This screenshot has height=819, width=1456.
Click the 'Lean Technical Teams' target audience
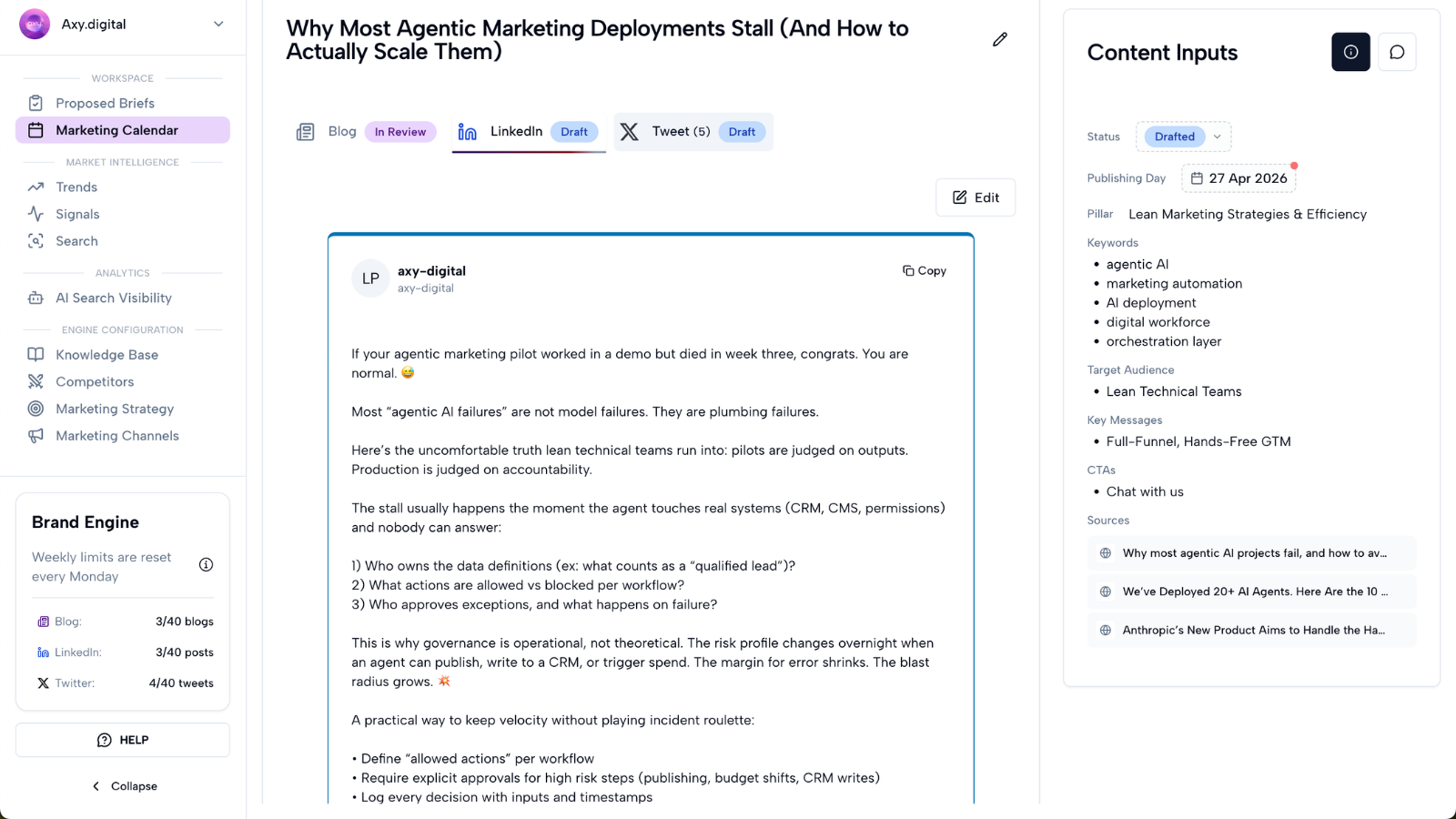tap(1174, 391)
